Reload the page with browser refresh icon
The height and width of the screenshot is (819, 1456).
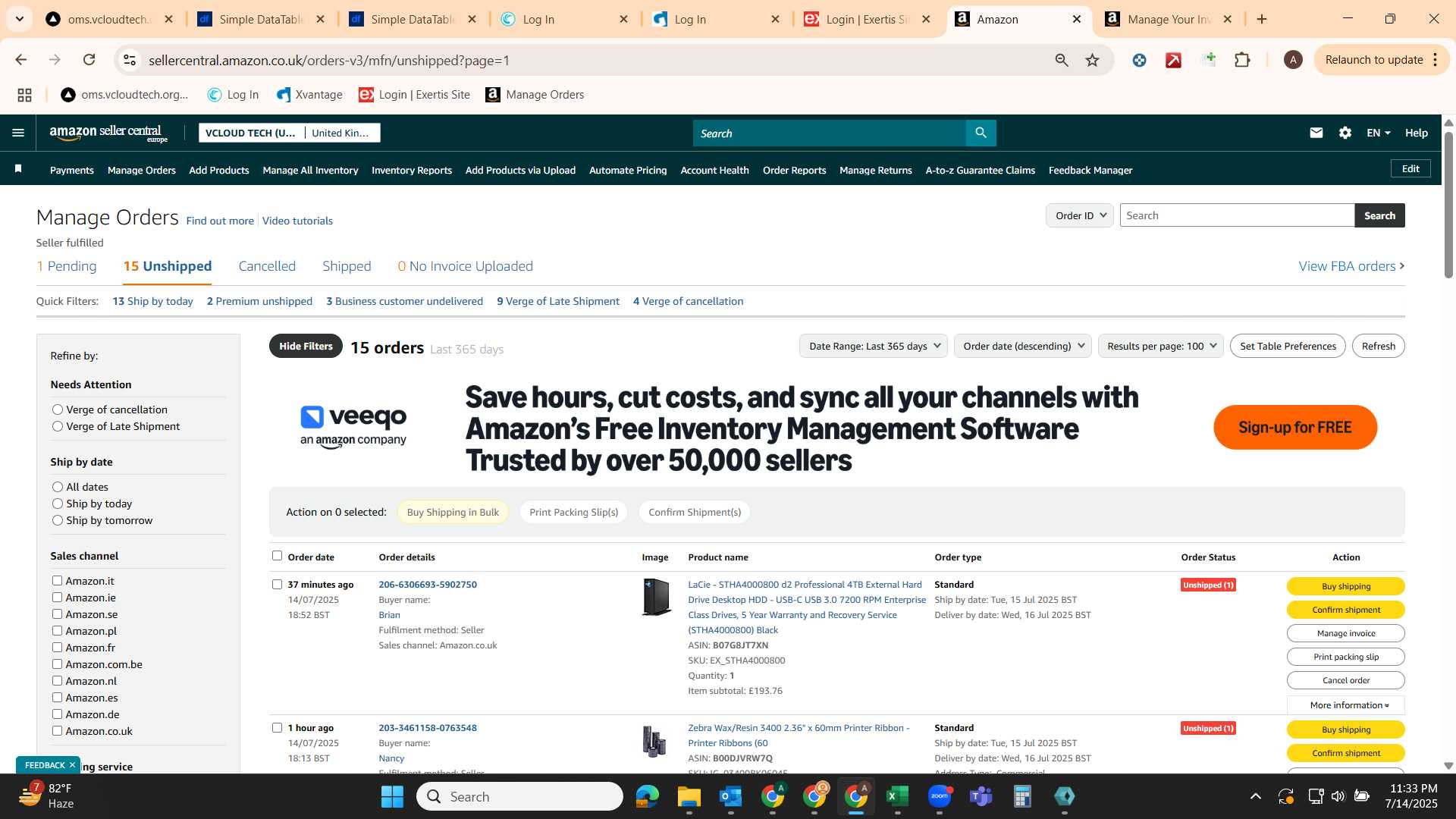[89, 60]
